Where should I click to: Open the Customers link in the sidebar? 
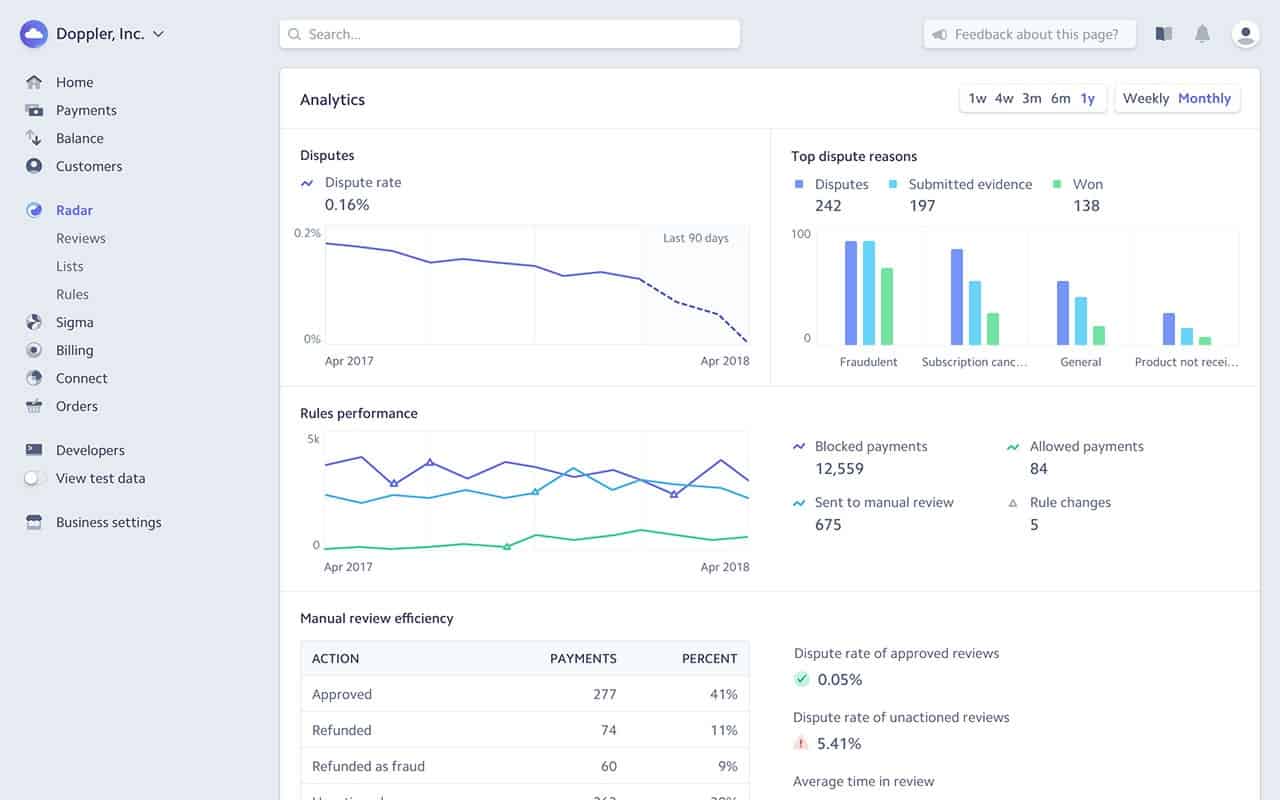tap(89, 166)
